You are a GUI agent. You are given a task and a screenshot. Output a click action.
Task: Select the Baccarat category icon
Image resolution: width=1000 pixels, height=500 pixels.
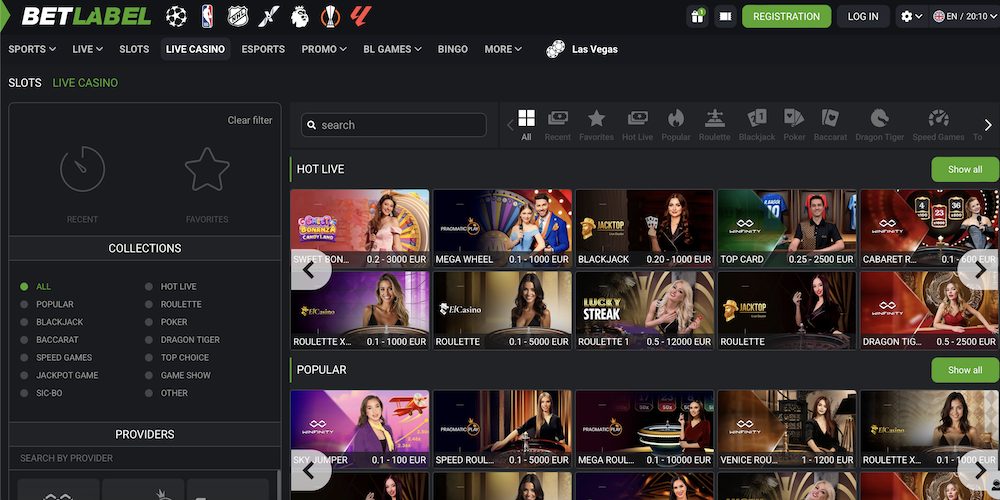(830, 118)
